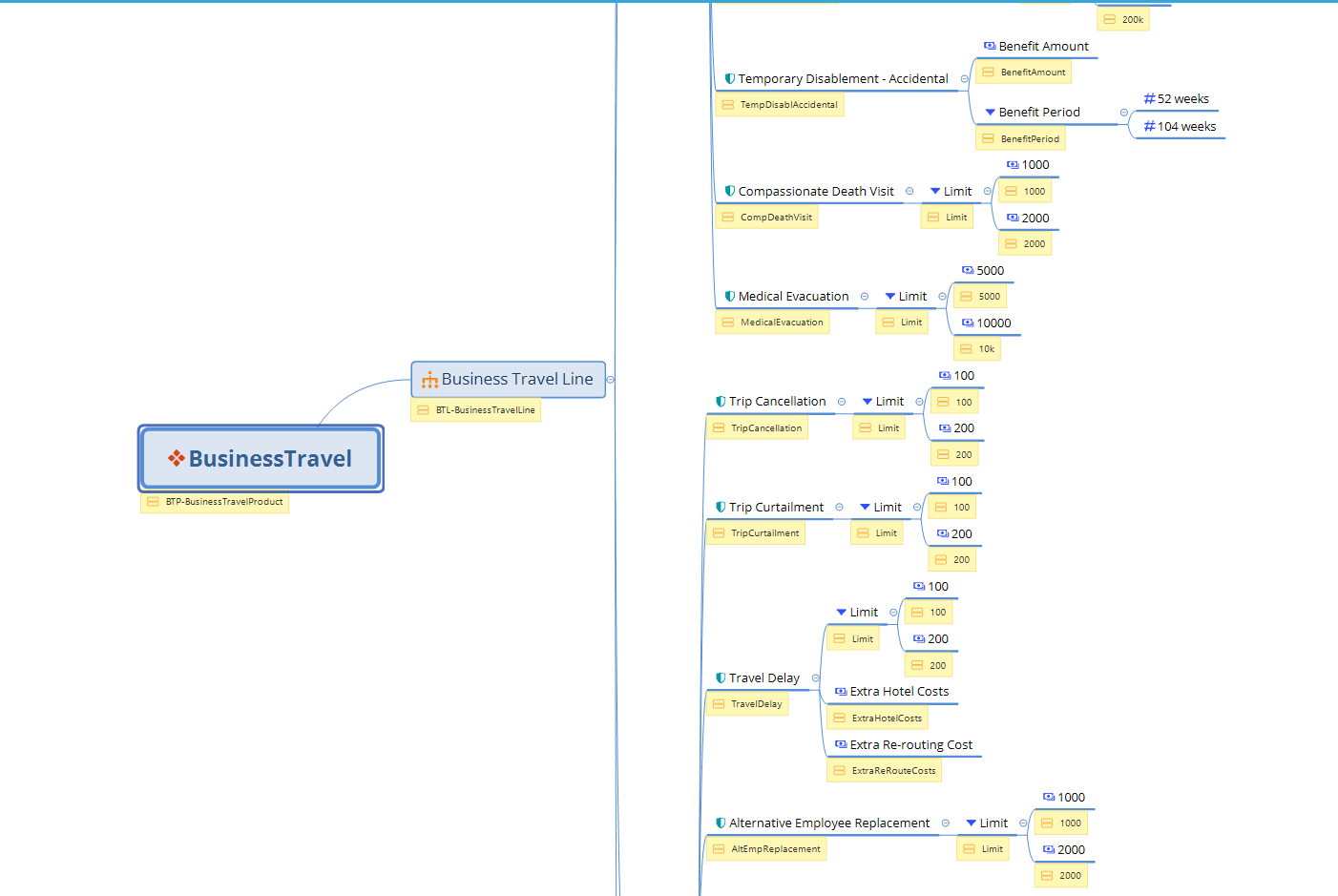Collapse the Travel Delay subtopics
The height and width of the screenshot is (896, 1338).
click(x=815, y=678)
